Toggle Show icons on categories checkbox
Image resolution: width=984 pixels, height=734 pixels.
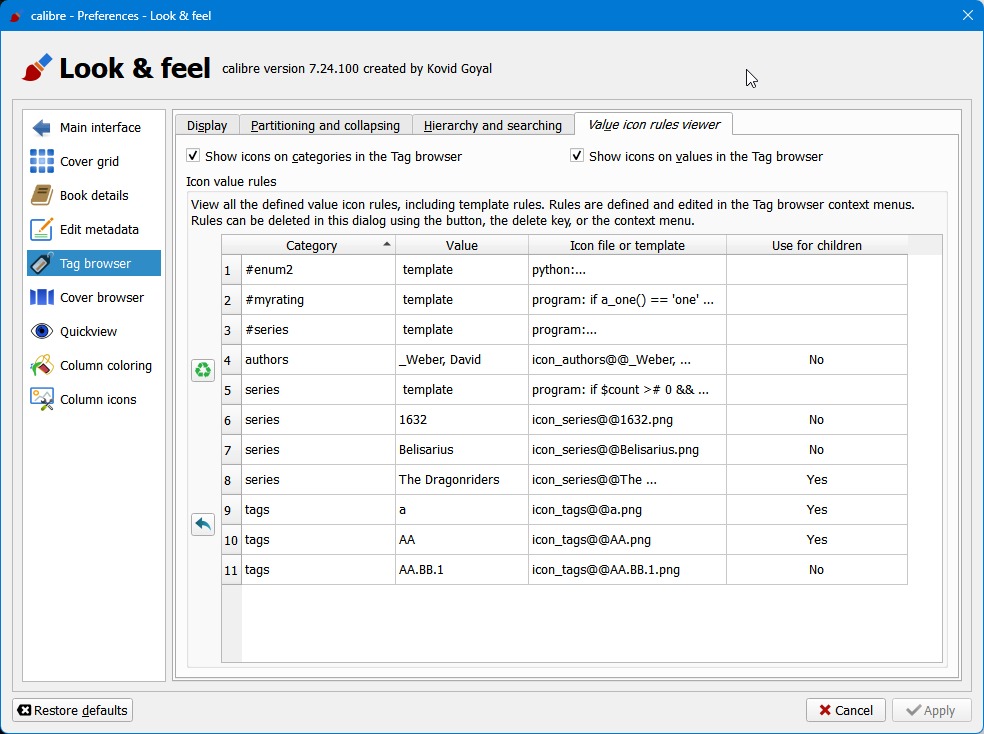pos(194,157)
